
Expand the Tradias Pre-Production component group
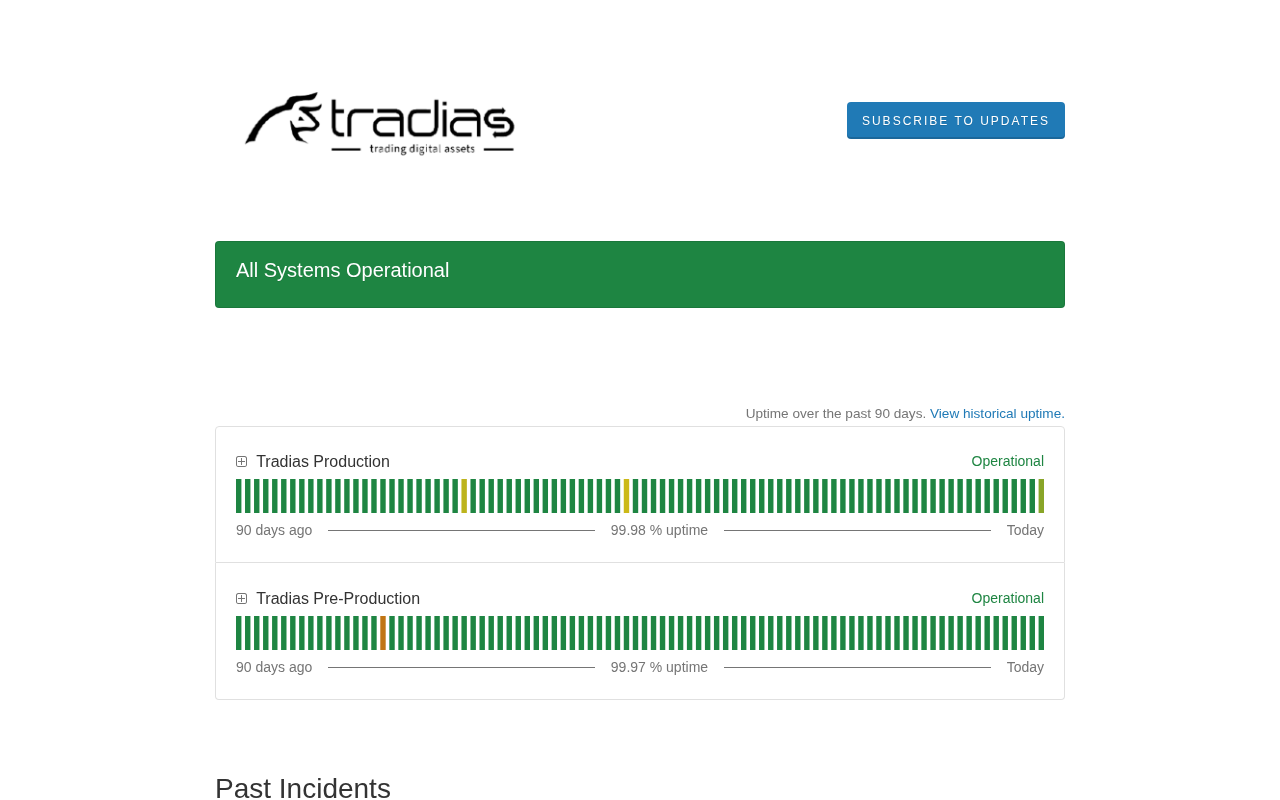(241, 599)
